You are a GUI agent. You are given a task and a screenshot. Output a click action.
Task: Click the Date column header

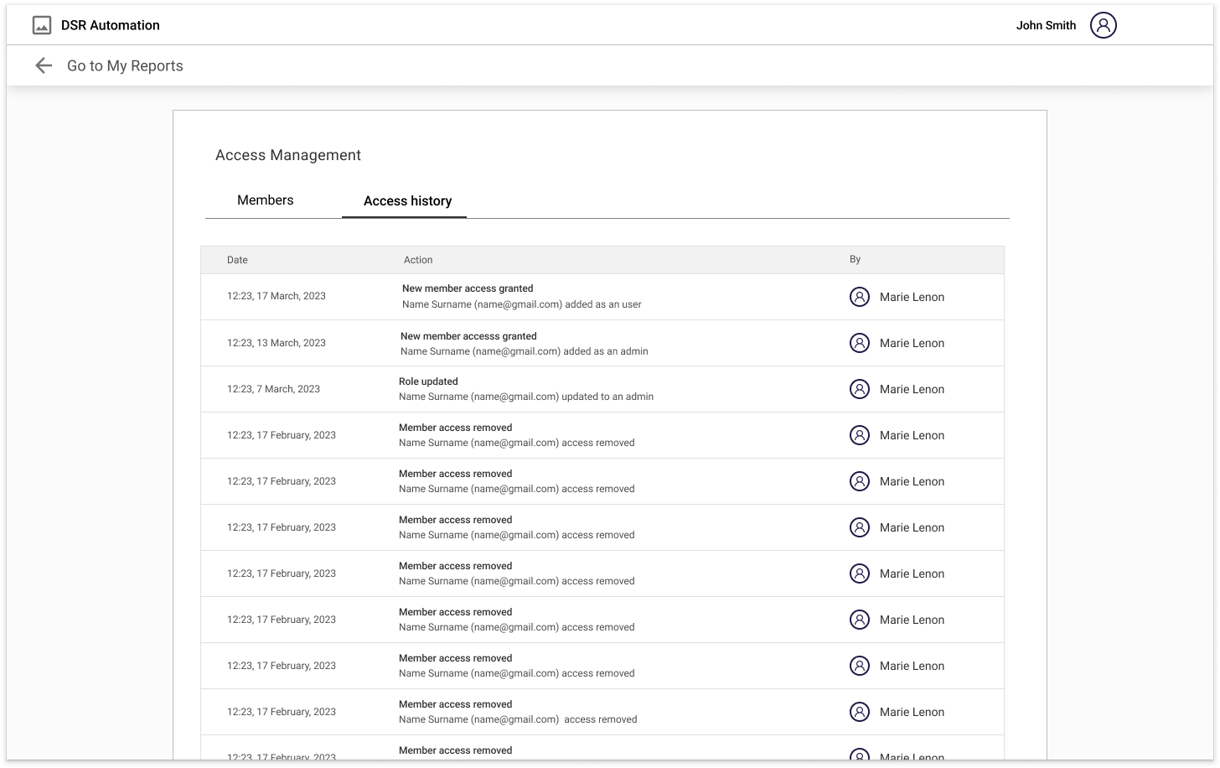[237, 260]
